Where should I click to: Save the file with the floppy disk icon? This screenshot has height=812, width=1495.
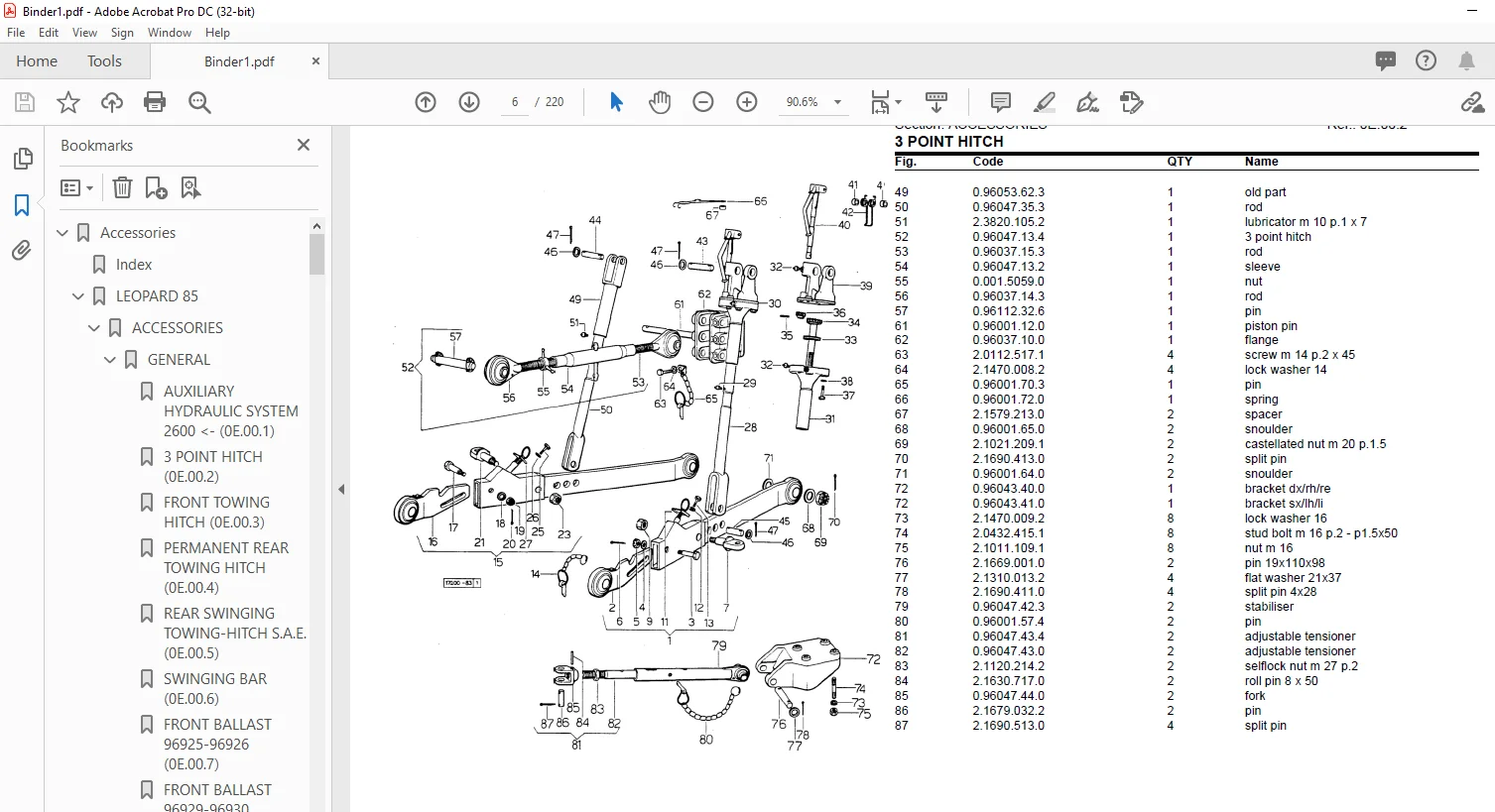point(25,102)
